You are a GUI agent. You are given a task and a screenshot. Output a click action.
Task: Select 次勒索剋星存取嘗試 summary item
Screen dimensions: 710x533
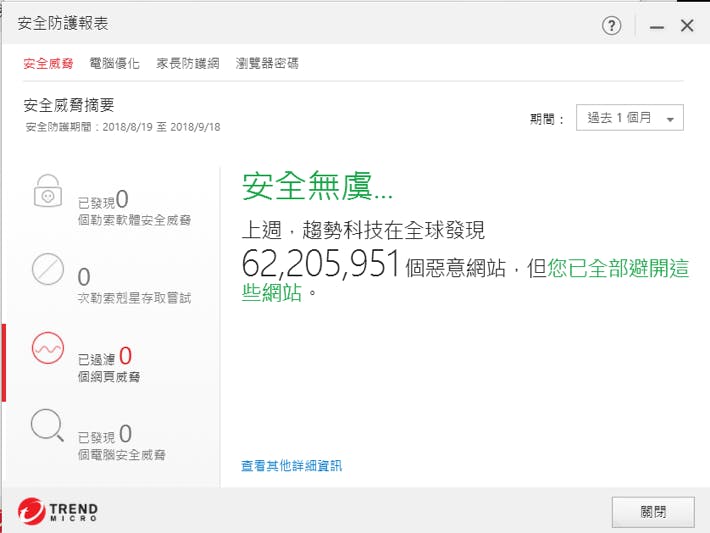click(134, 297)
